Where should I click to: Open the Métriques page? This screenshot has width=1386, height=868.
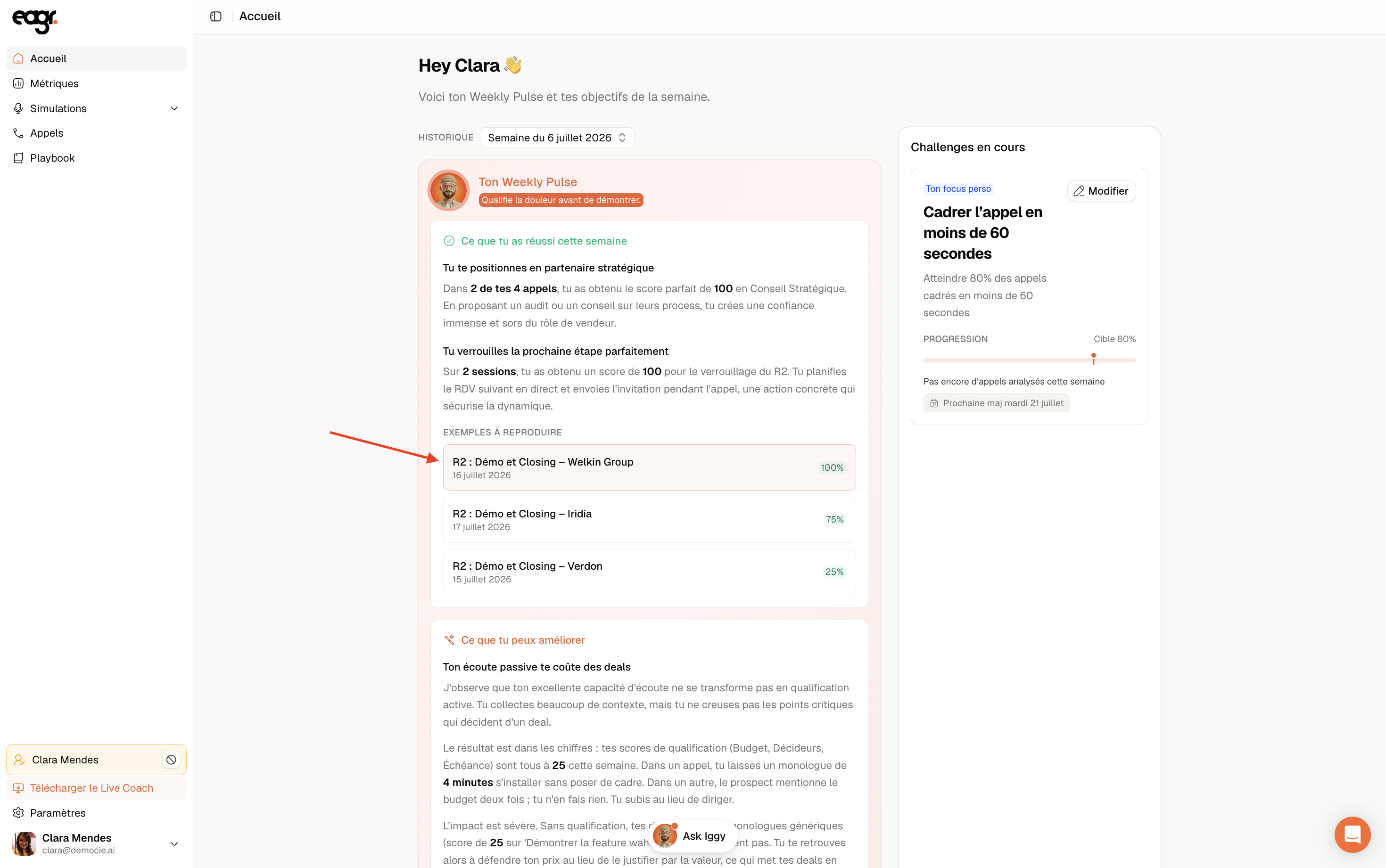coord(96,83)
